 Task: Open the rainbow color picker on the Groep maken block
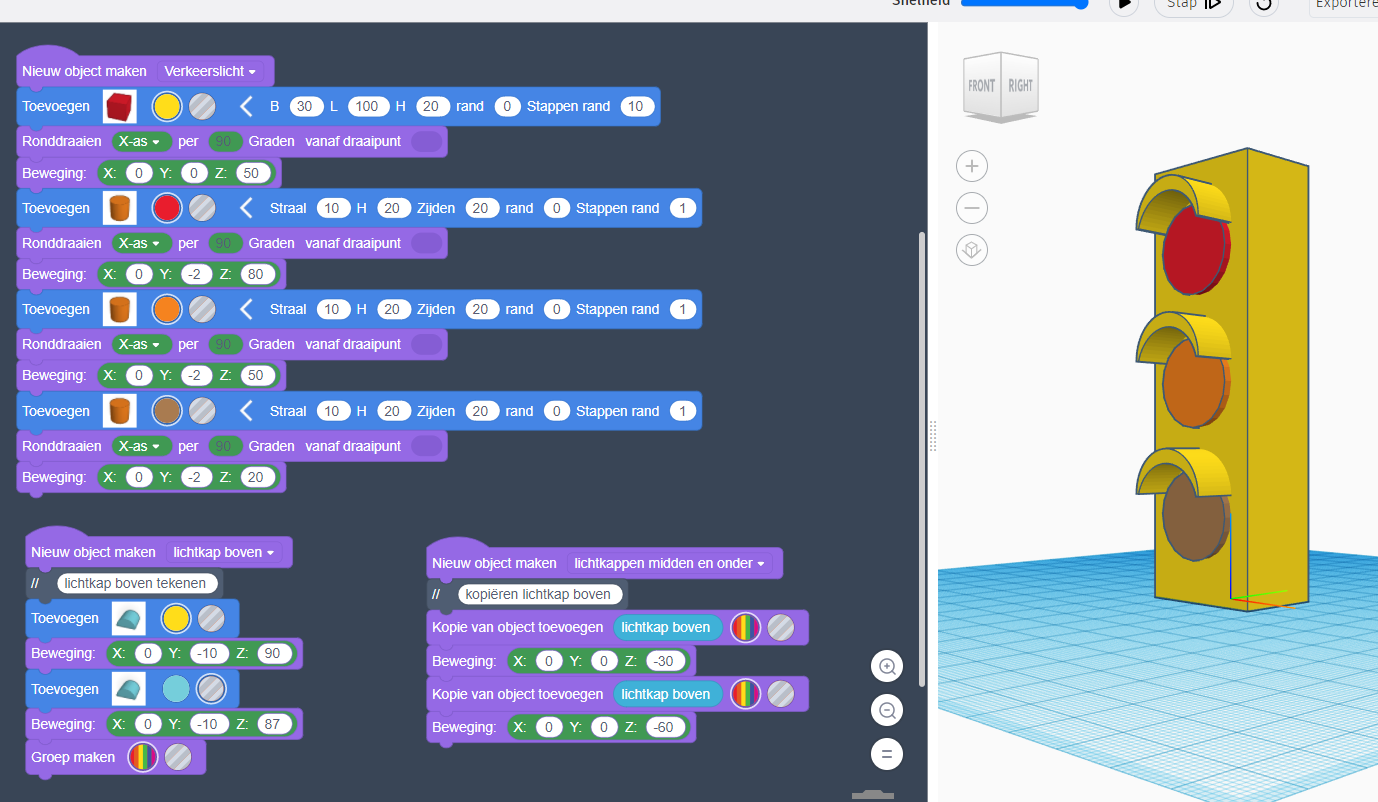pyautogui.click(x=141, y=757)
